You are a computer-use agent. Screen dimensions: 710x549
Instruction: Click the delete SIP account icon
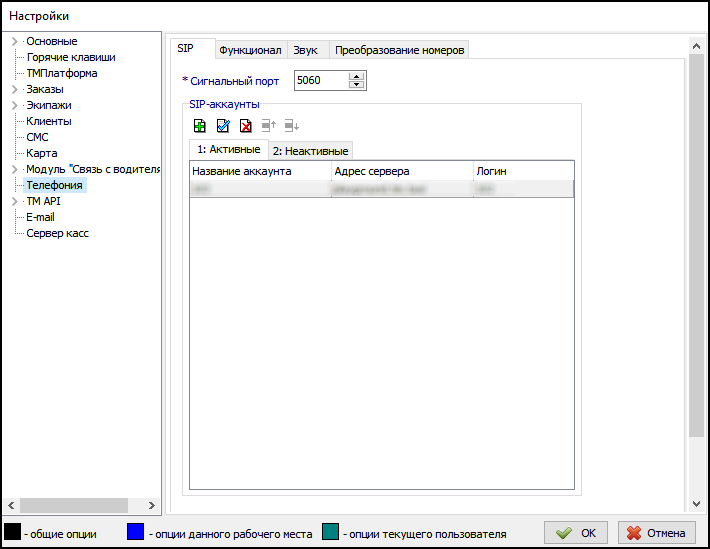click(x=245, y=126)
